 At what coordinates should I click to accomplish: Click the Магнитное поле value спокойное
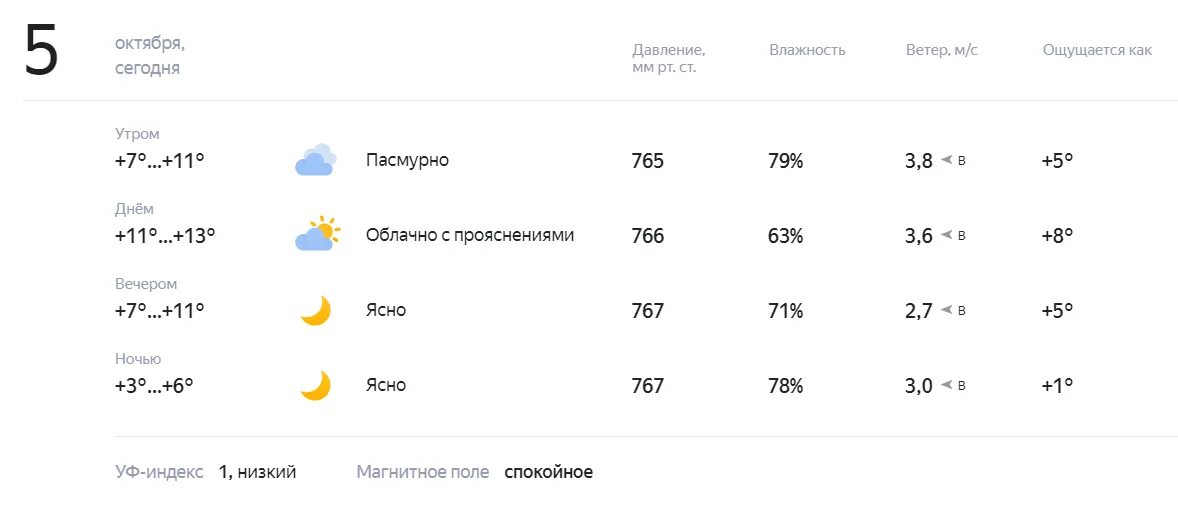pyautogui.click(x=548, y=472)
